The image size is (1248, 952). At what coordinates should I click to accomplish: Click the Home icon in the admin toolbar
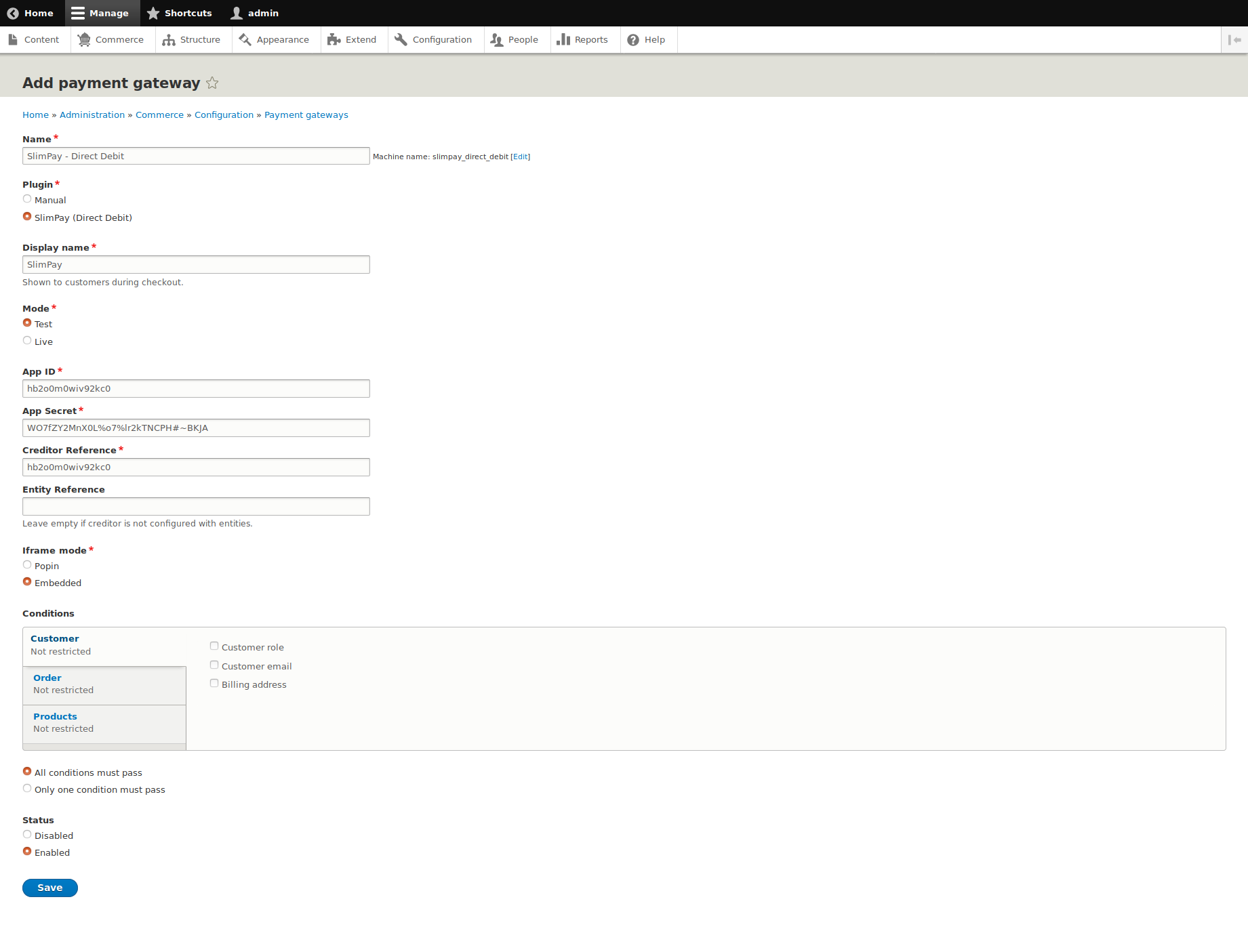[x=12, y=13]
